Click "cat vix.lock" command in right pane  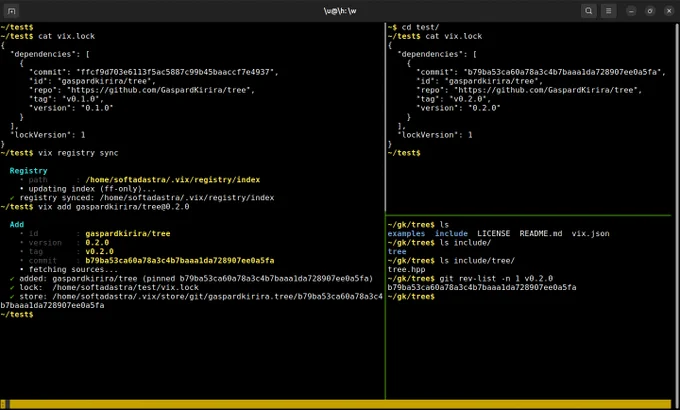click(454, 36)
